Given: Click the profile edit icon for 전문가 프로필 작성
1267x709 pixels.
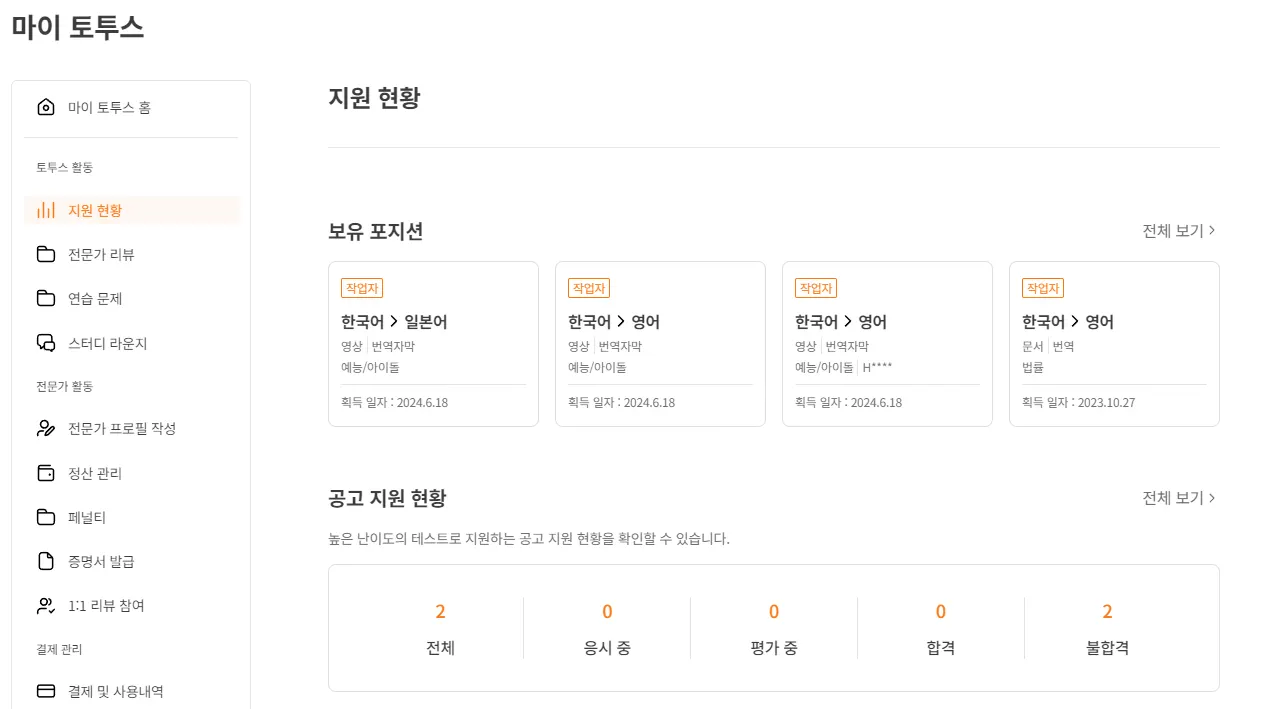Looking at the screenshot, I should pyautogui.click(x=45, y=428).
